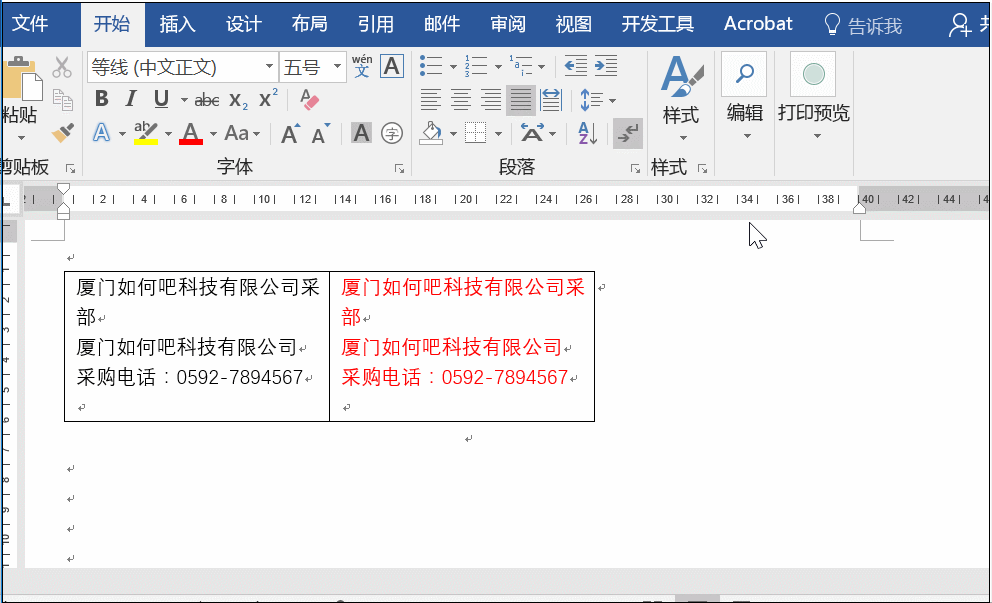The height and width of the screenshot is (603, 992).
Task: Open the 审阅 ribbon tab
Action: click(507, 24)
